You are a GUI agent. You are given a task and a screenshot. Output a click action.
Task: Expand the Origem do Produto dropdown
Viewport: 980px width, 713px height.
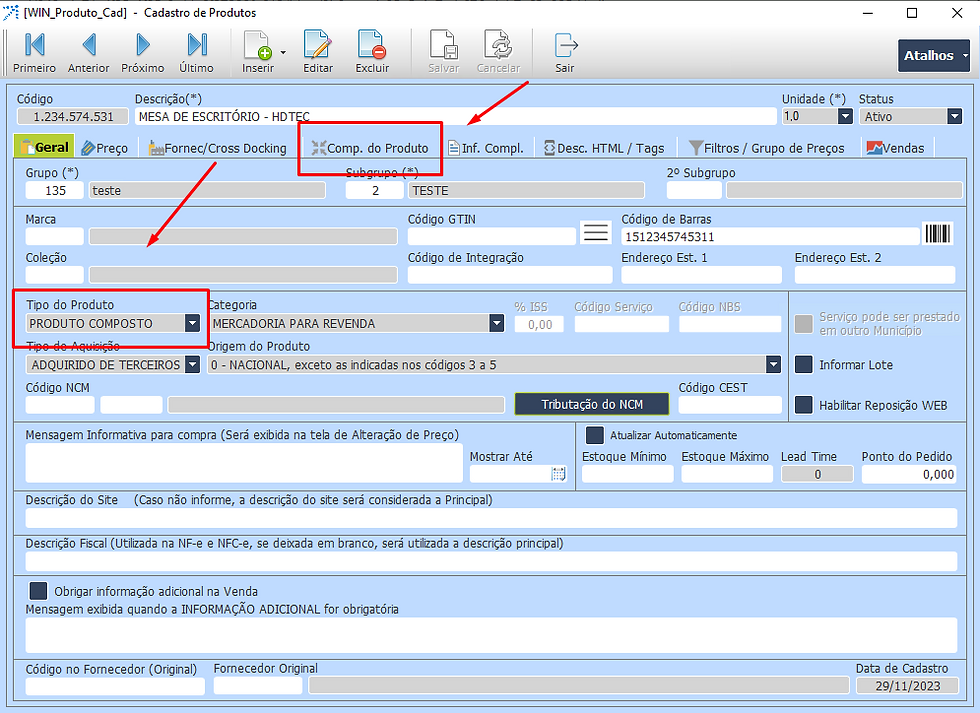pos(773,364)
